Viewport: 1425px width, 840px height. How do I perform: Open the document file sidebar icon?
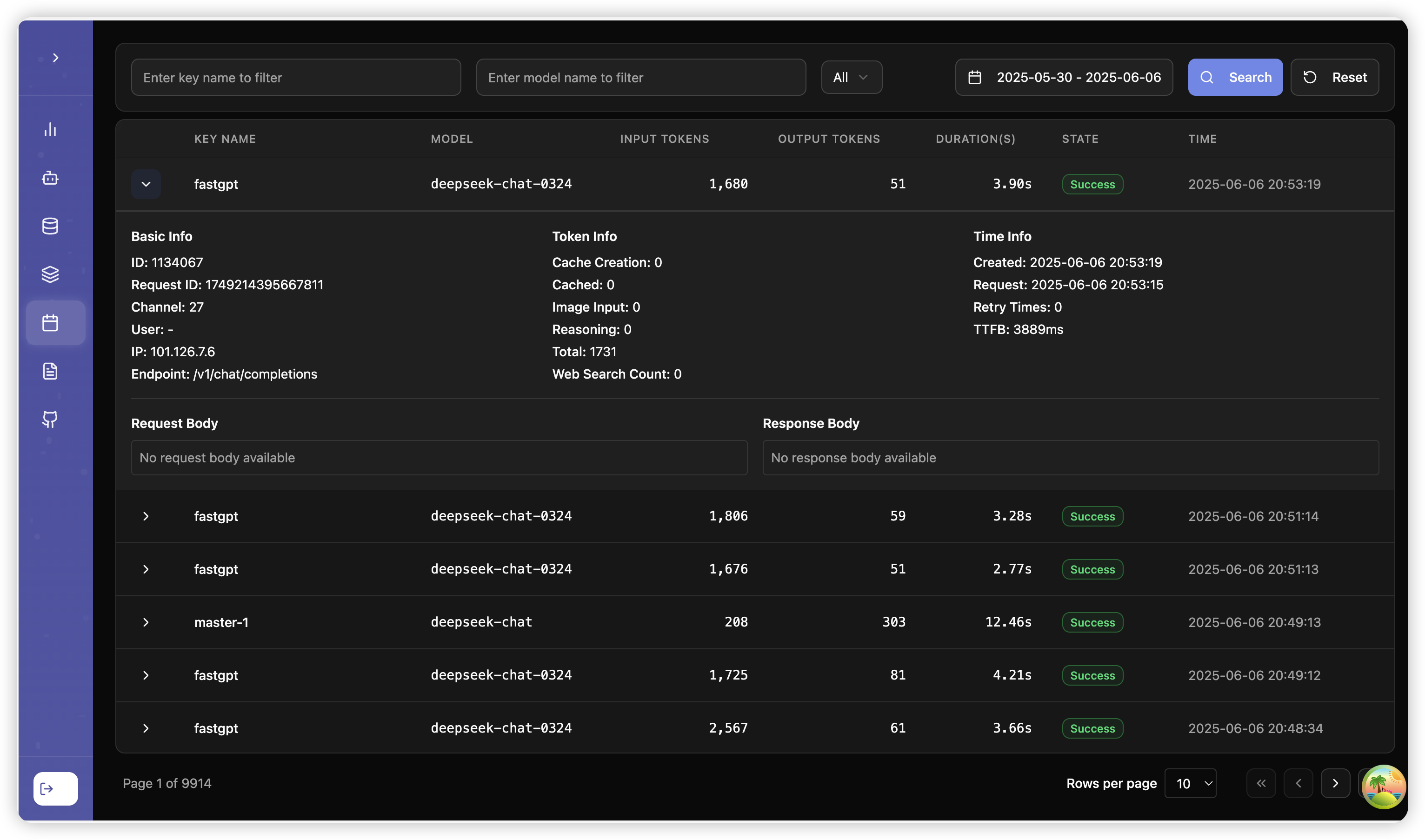(x=50, y=371)
